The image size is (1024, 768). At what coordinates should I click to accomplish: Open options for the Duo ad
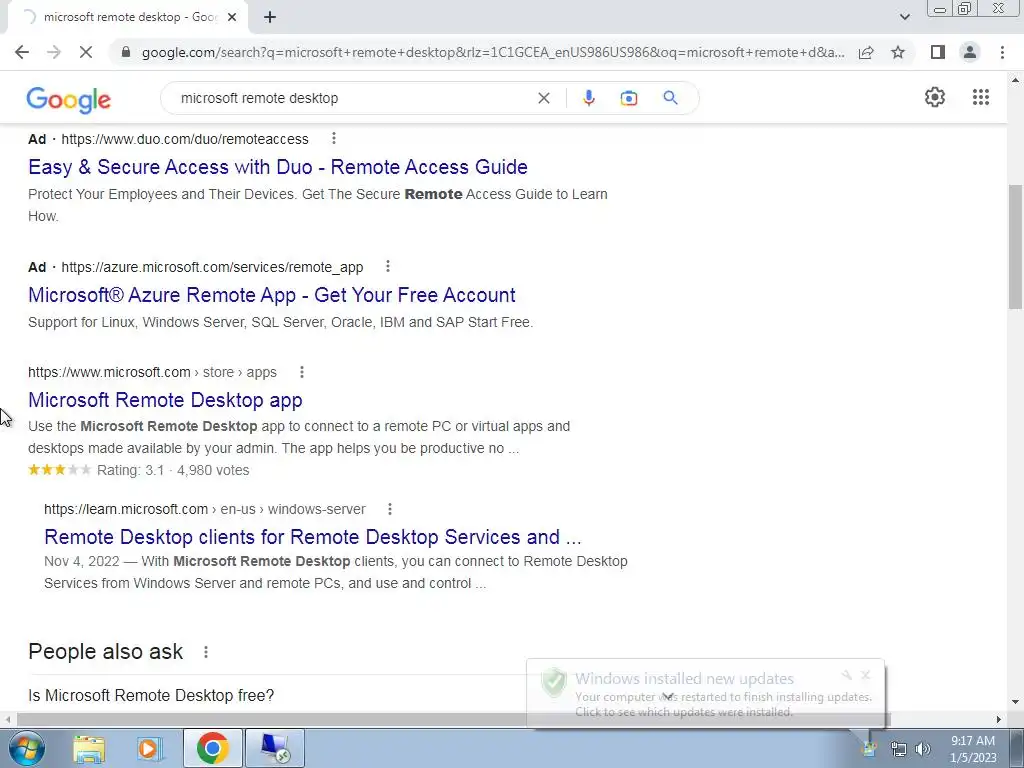tap(334, 138)
